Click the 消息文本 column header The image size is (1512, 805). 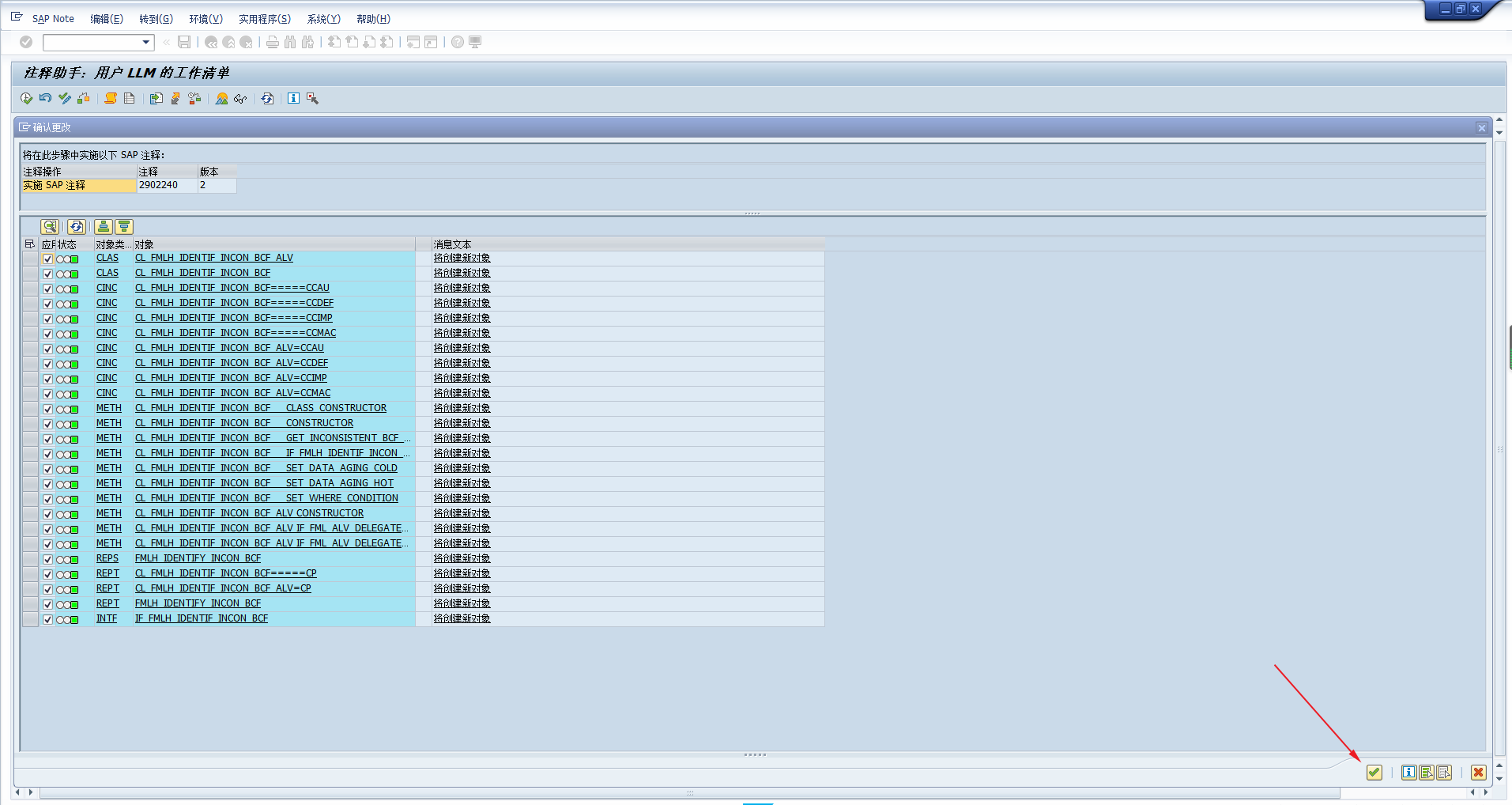click(x=628, y=244)
